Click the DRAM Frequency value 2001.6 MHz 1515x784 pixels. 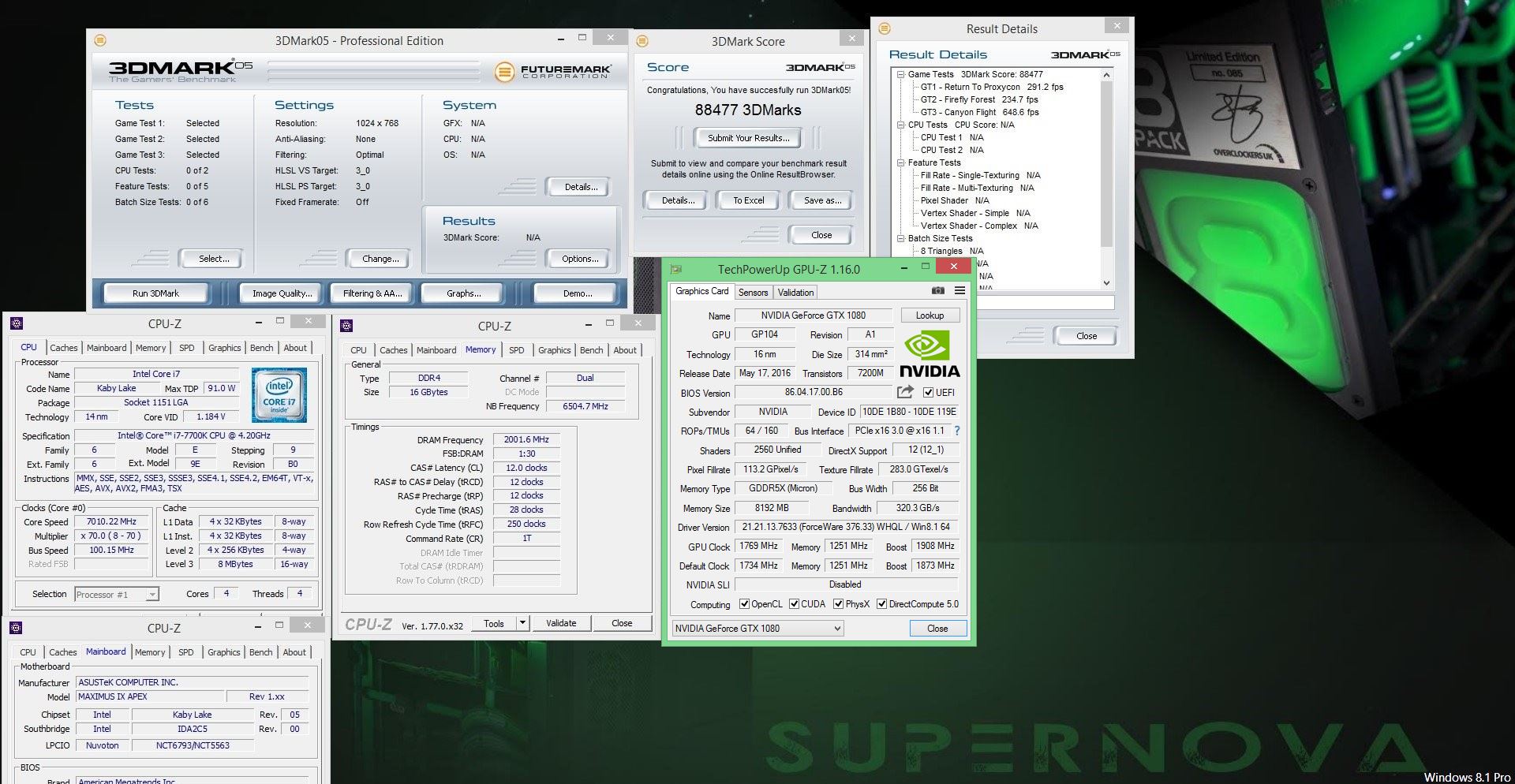pos(526,440)
